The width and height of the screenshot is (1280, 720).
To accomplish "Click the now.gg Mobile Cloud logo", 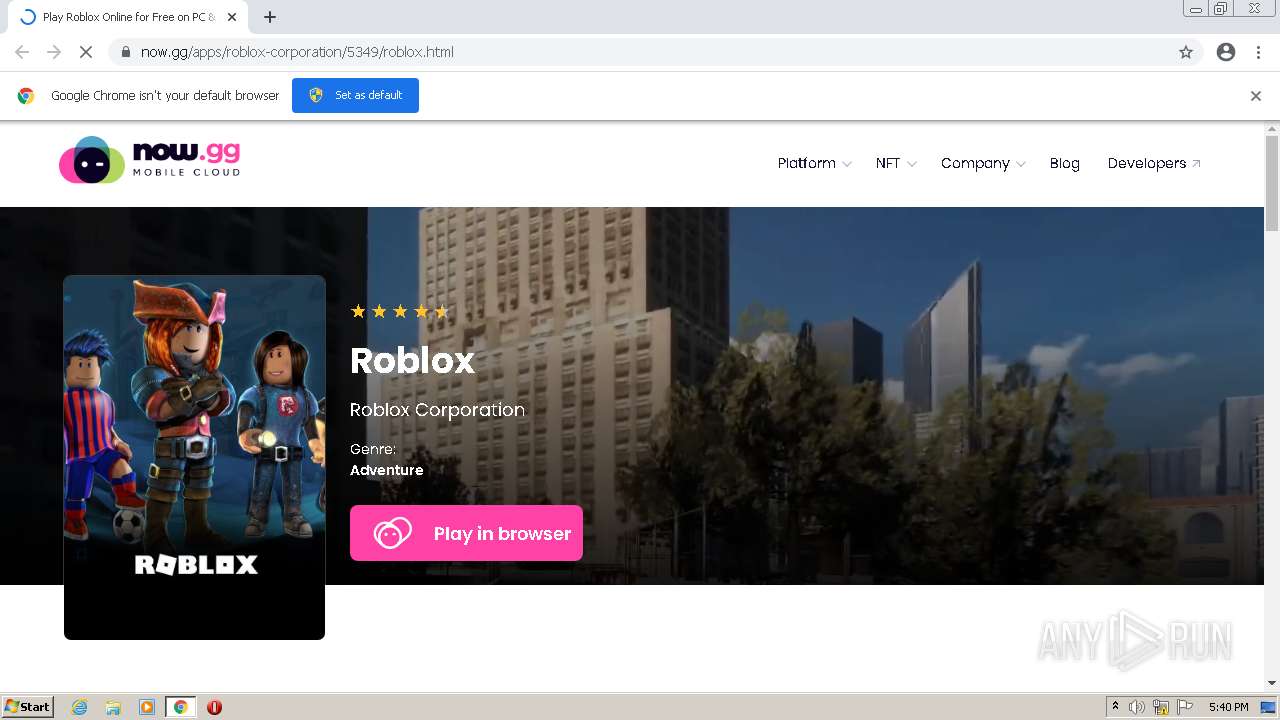I will (x=150, y=160).
